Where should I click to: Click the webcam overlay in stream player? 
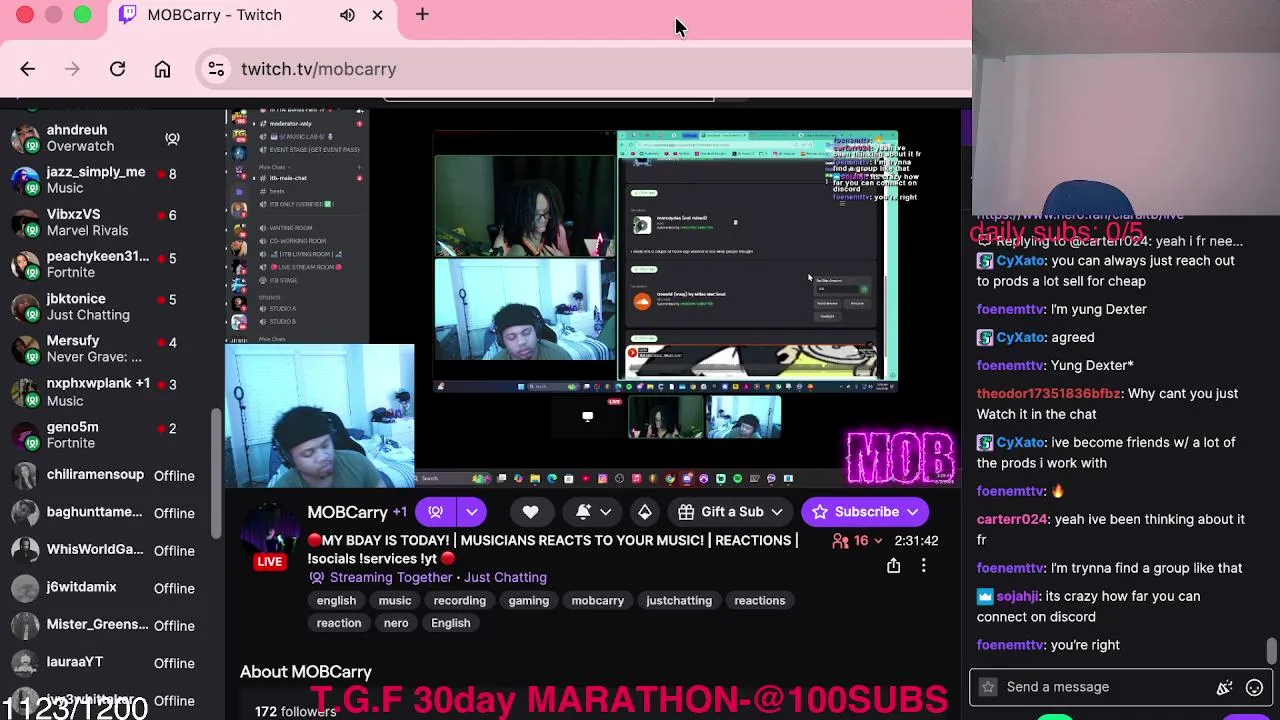320,415
